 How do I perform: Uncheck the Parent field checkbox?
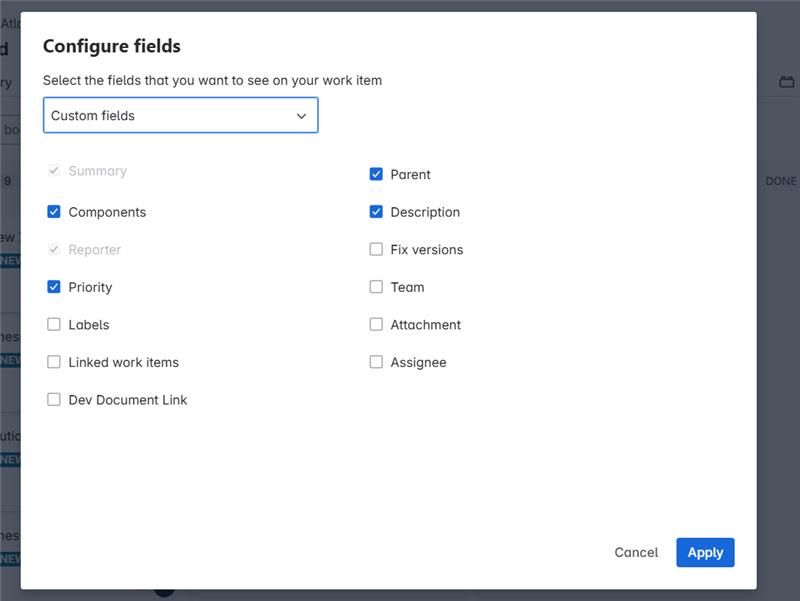point(376,174)
